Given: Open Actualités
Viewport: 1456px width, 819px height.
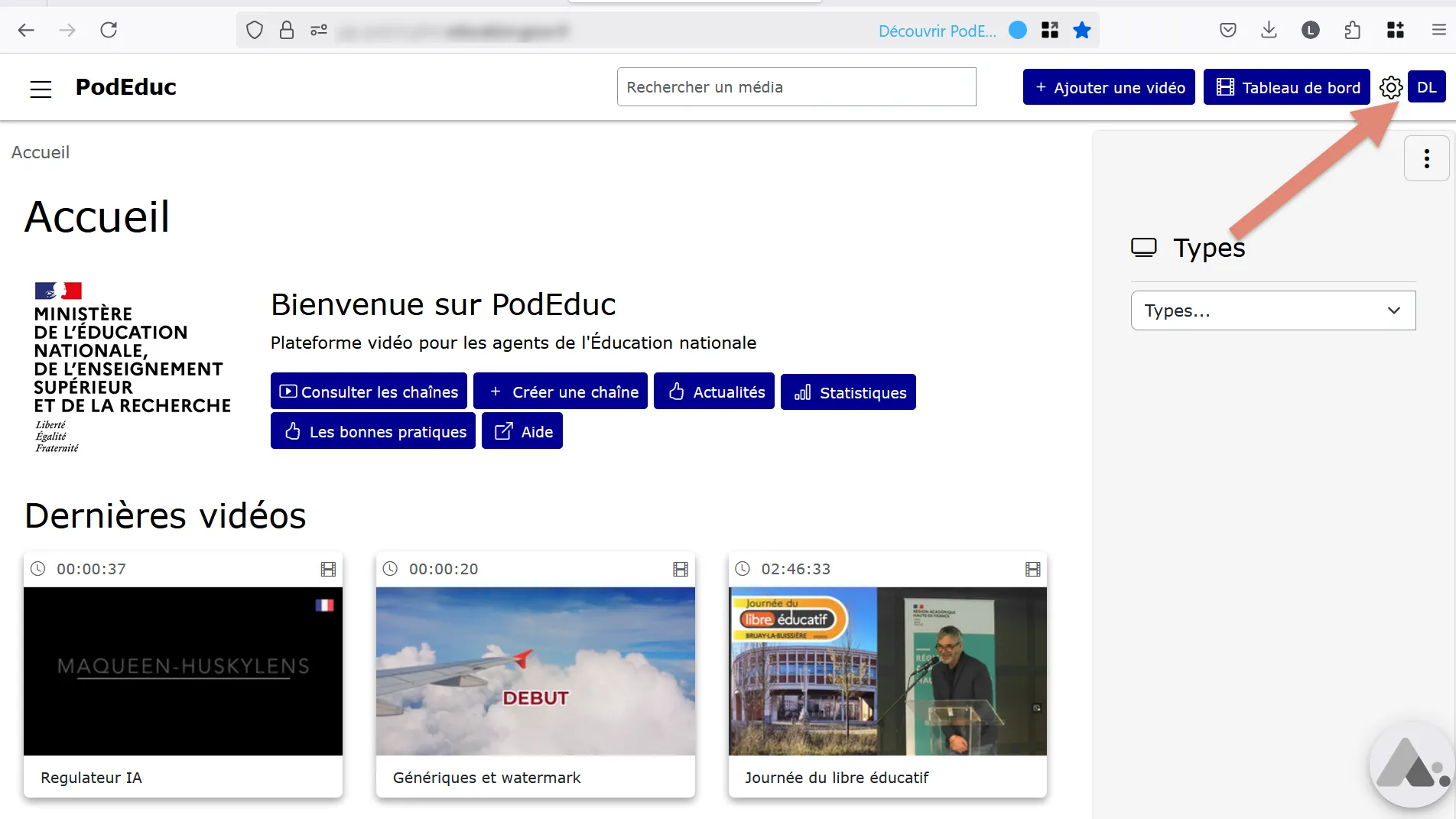Looking at the screenshot, I should click(714, 392).
